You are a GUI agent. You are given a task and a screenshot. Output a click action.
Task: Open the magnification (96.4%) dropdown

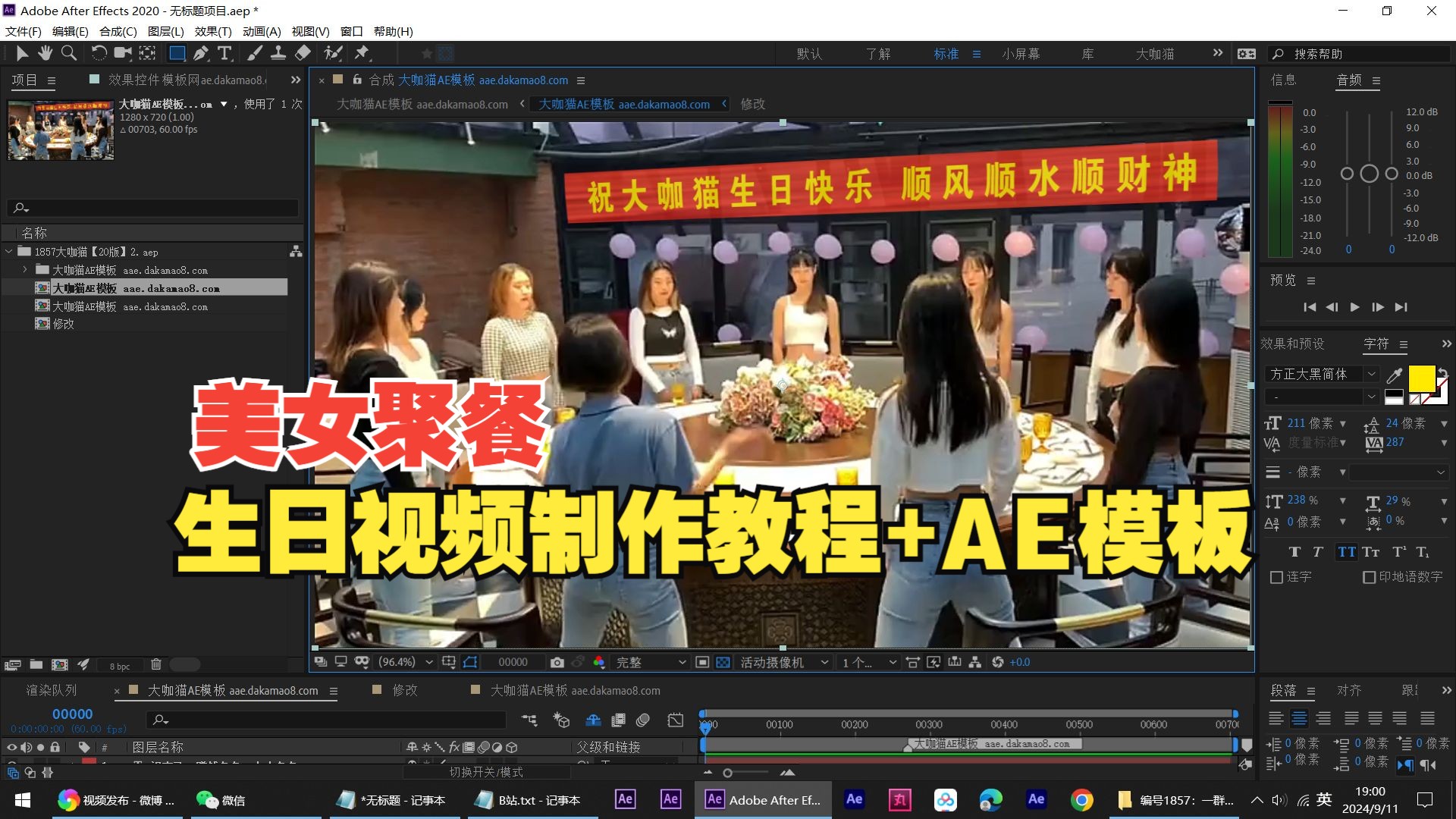[406, 662]
